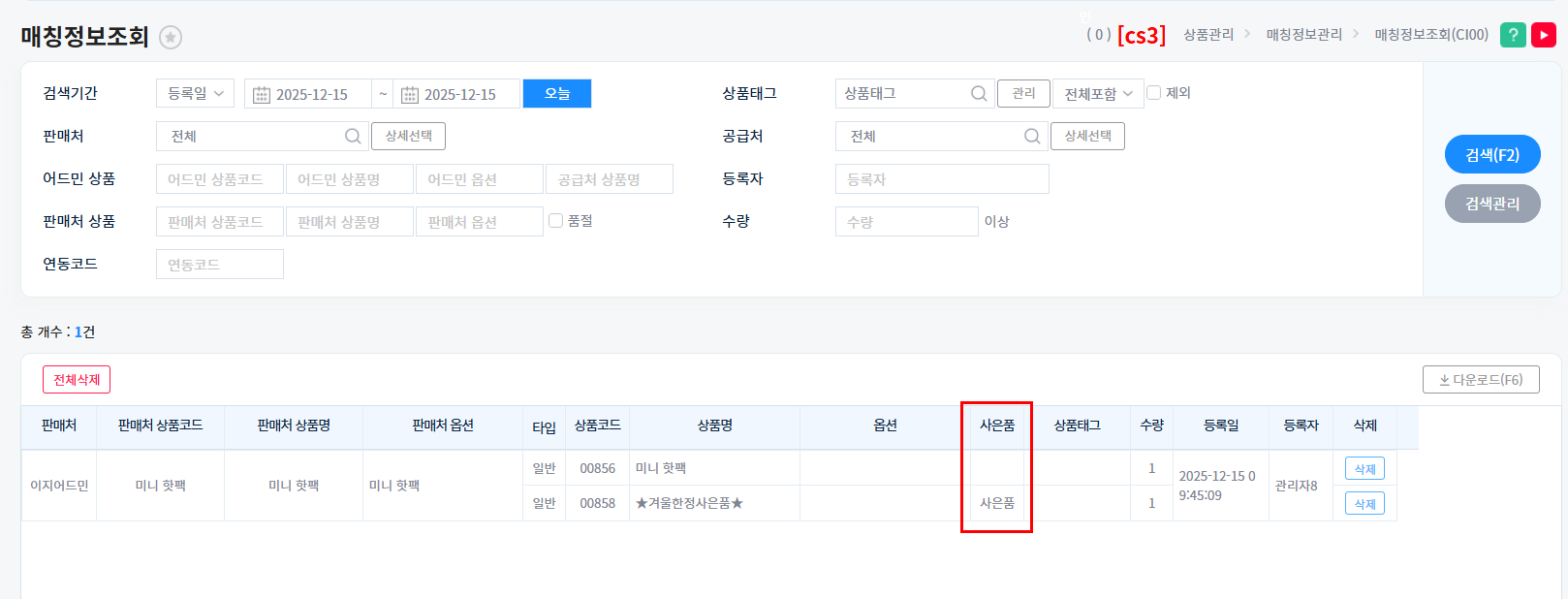Toggle the 품절 checkbox
1568x599 pixels.
556,221
